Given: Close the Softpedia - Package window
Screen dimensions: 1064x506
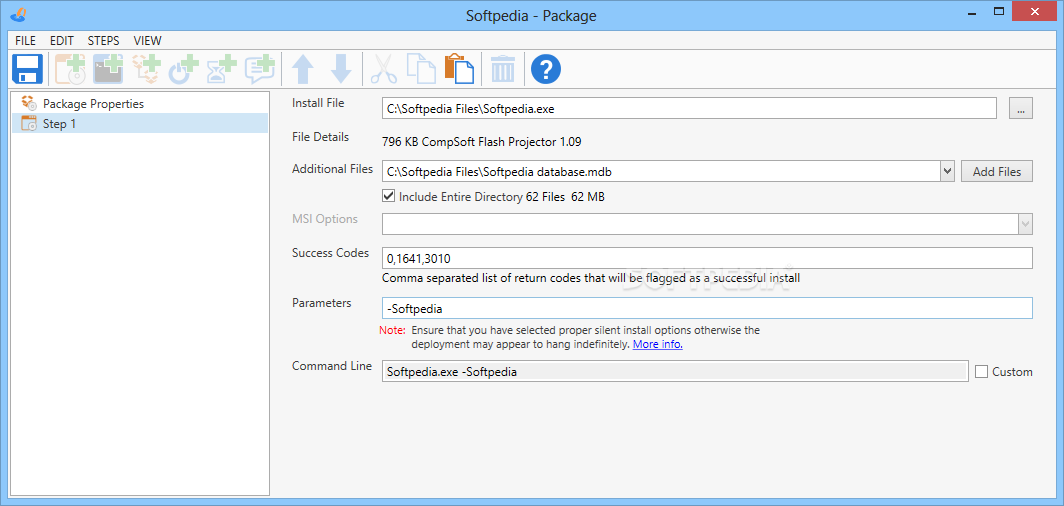Looking at the screenshot, I should coord(1036,12).
